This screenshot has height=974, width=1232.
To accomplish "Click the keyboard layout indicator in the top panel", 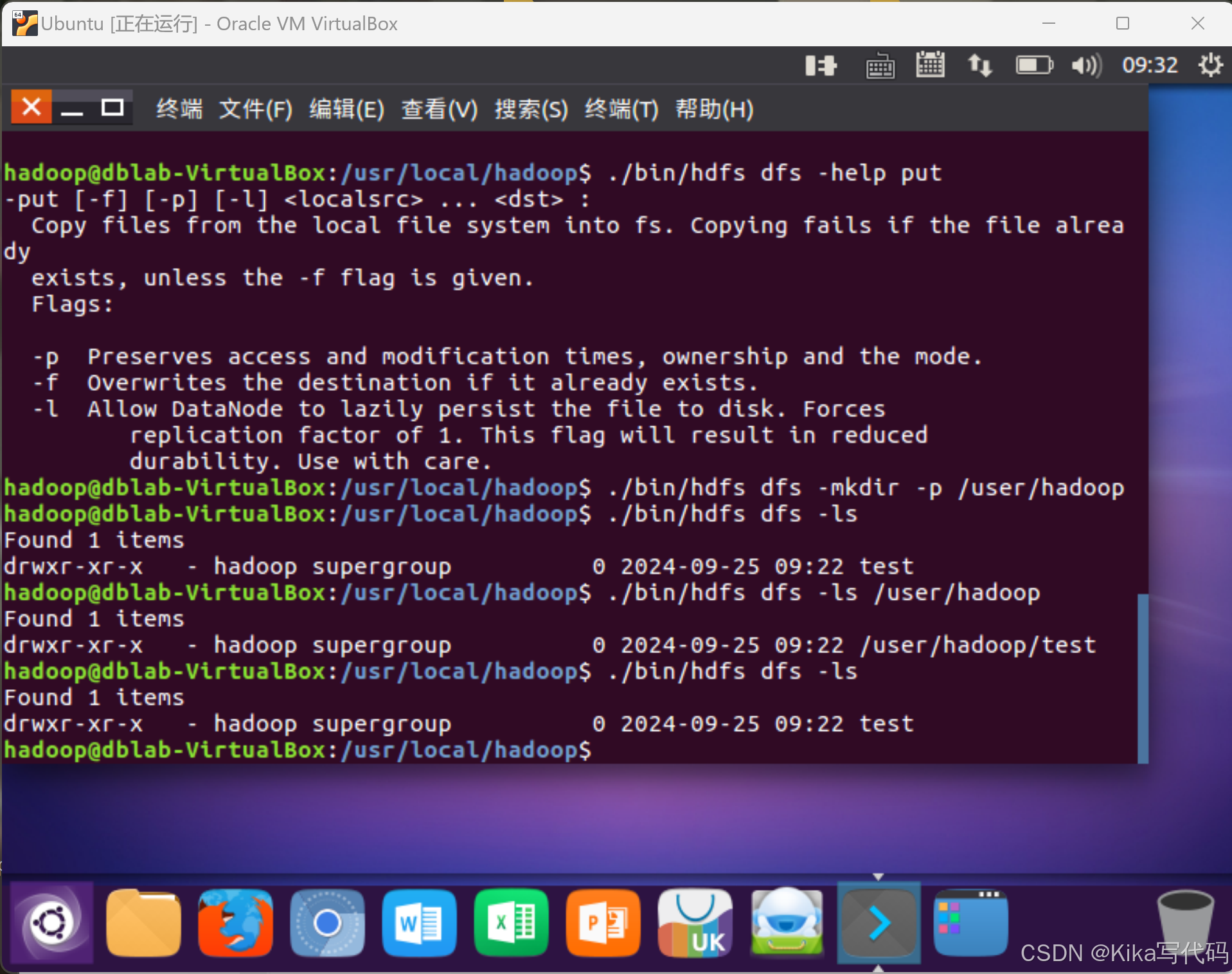I will tap(880, 65).
